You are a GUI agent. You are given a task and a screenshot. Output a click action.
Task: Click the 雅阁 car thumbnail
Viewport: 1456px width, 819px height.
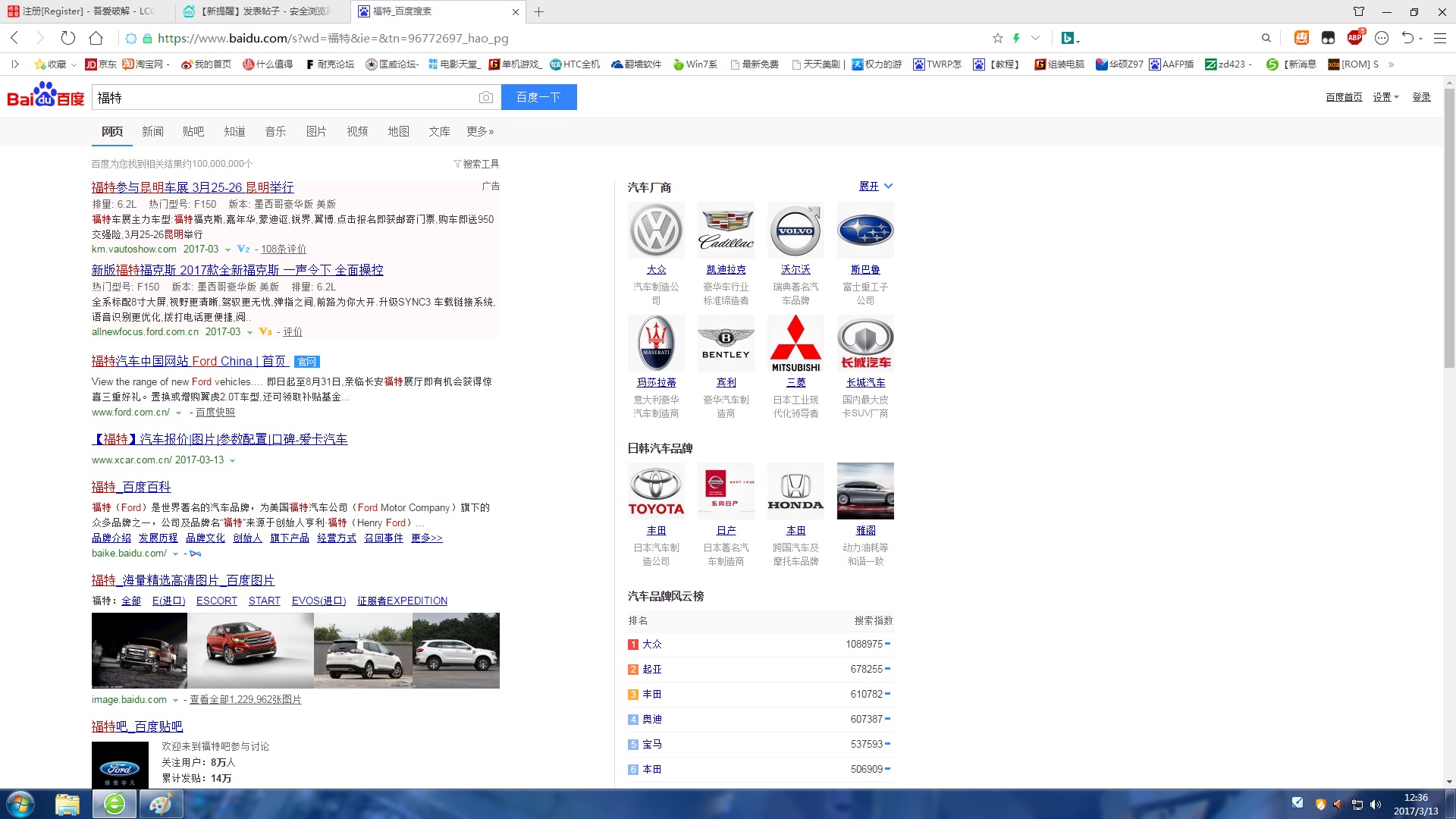click(x=865, y=491)
